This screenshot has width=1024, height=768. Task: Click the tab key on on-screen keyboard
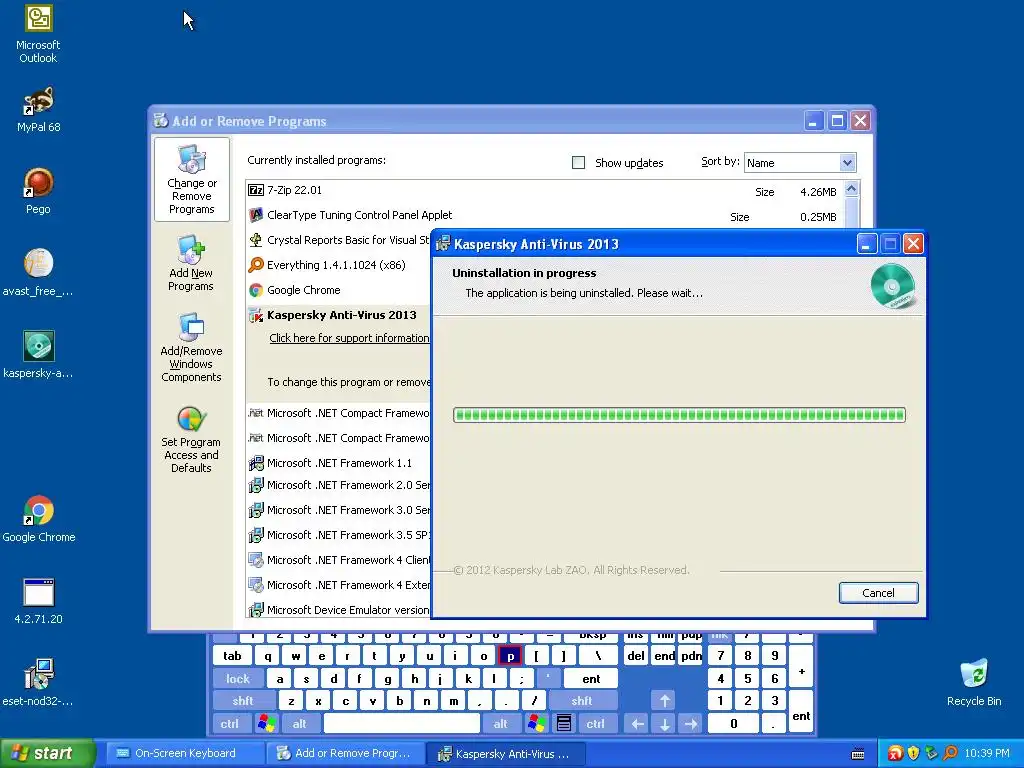(x=232, y=656)
